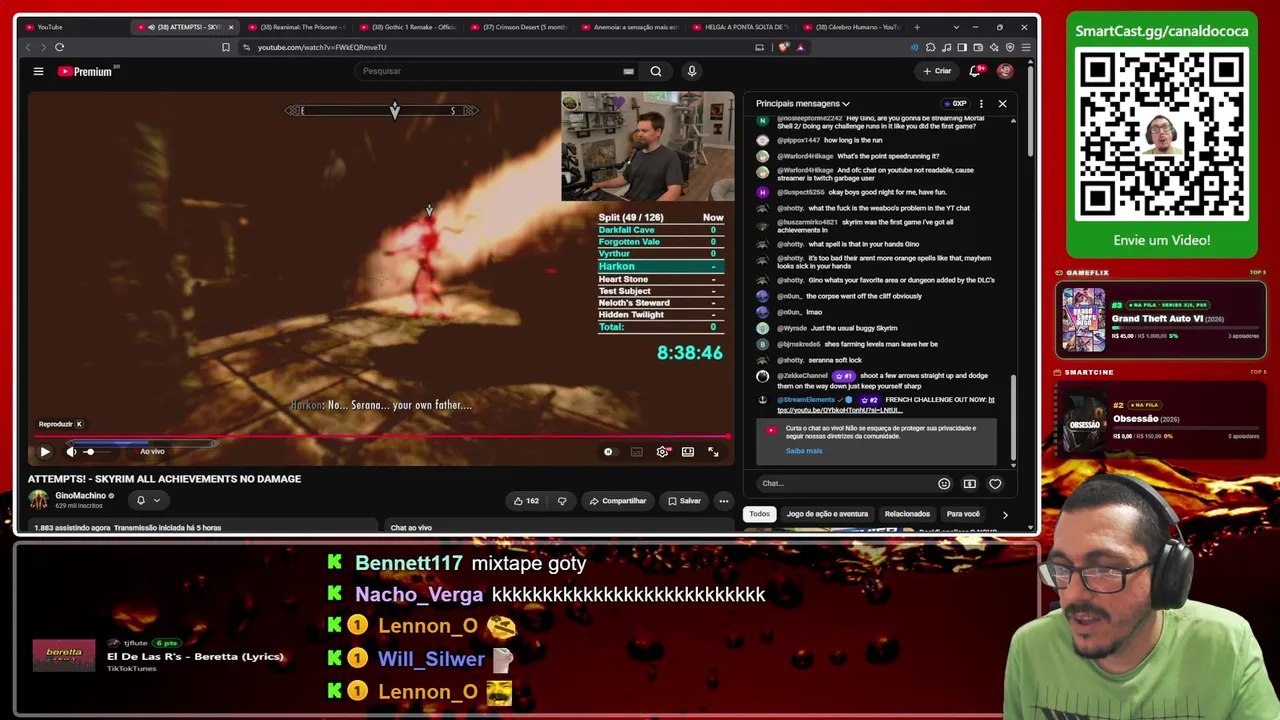The image size is (1280, 720).
Task: Open more actions ellipsis below the video
Action: (x=724, y=501)
